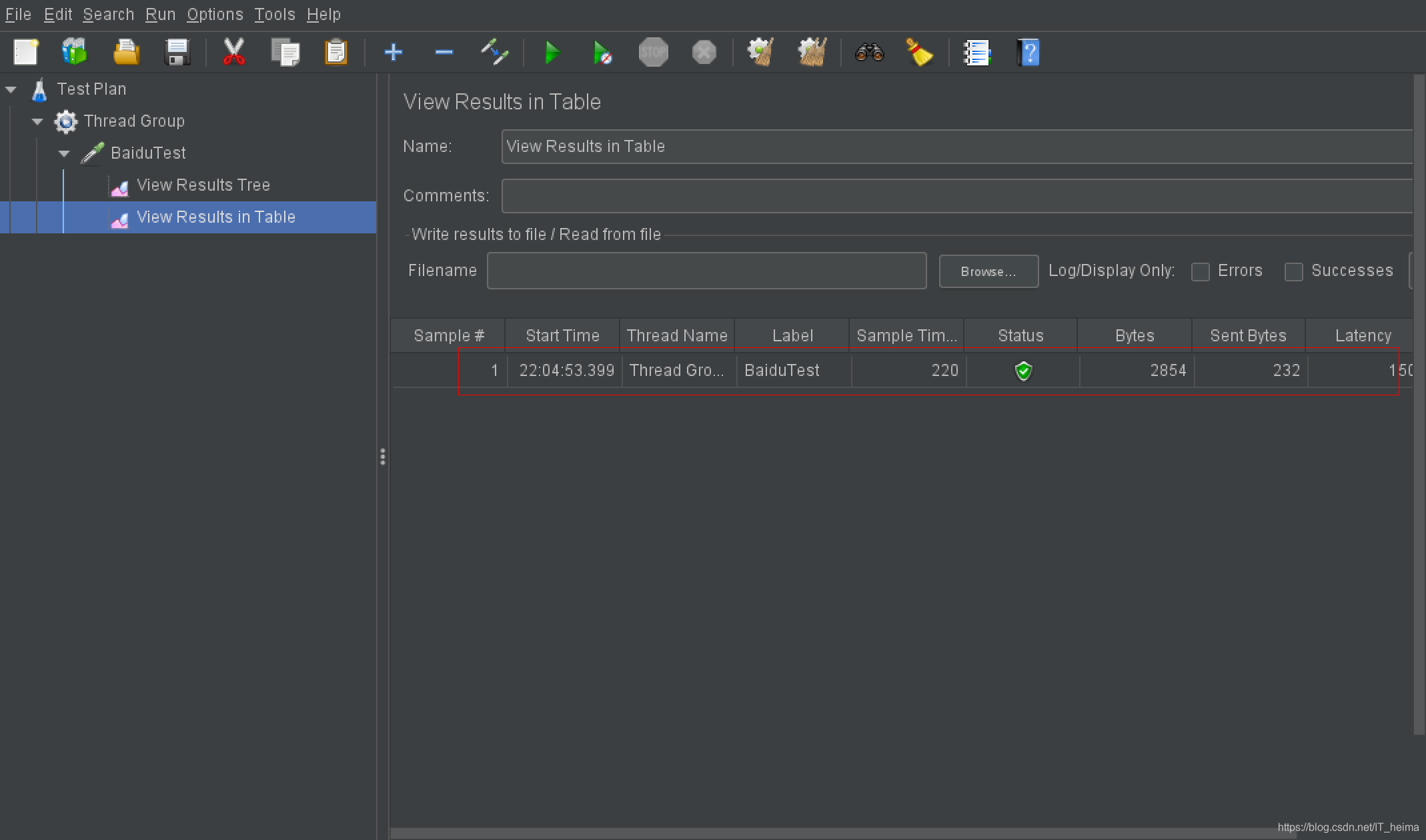Image resolution: width=1426 pixels, height=840 pixels.
Task: Click Start no pauses run icon
Action: [602, 53]
